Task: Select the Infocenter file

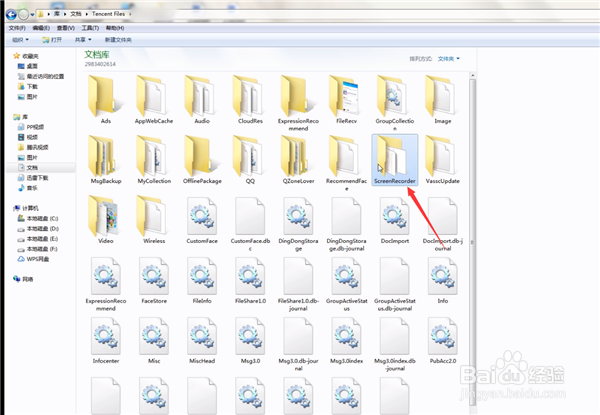Action: pyautogui.click(x=106, y=340)
